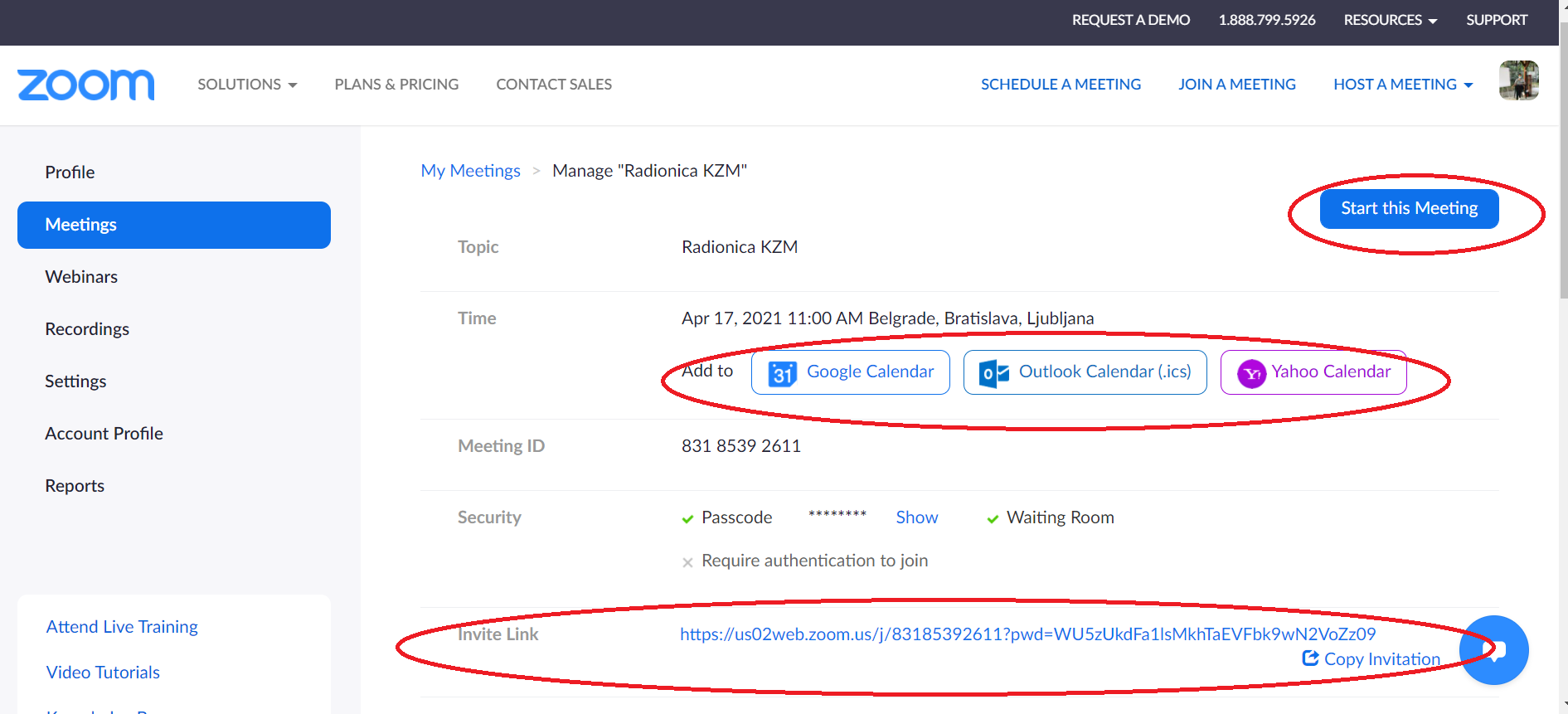Screen dimensions: 1568x714
Task: Expand the Resources dropdown
Action: click(x=1391, y=20)
